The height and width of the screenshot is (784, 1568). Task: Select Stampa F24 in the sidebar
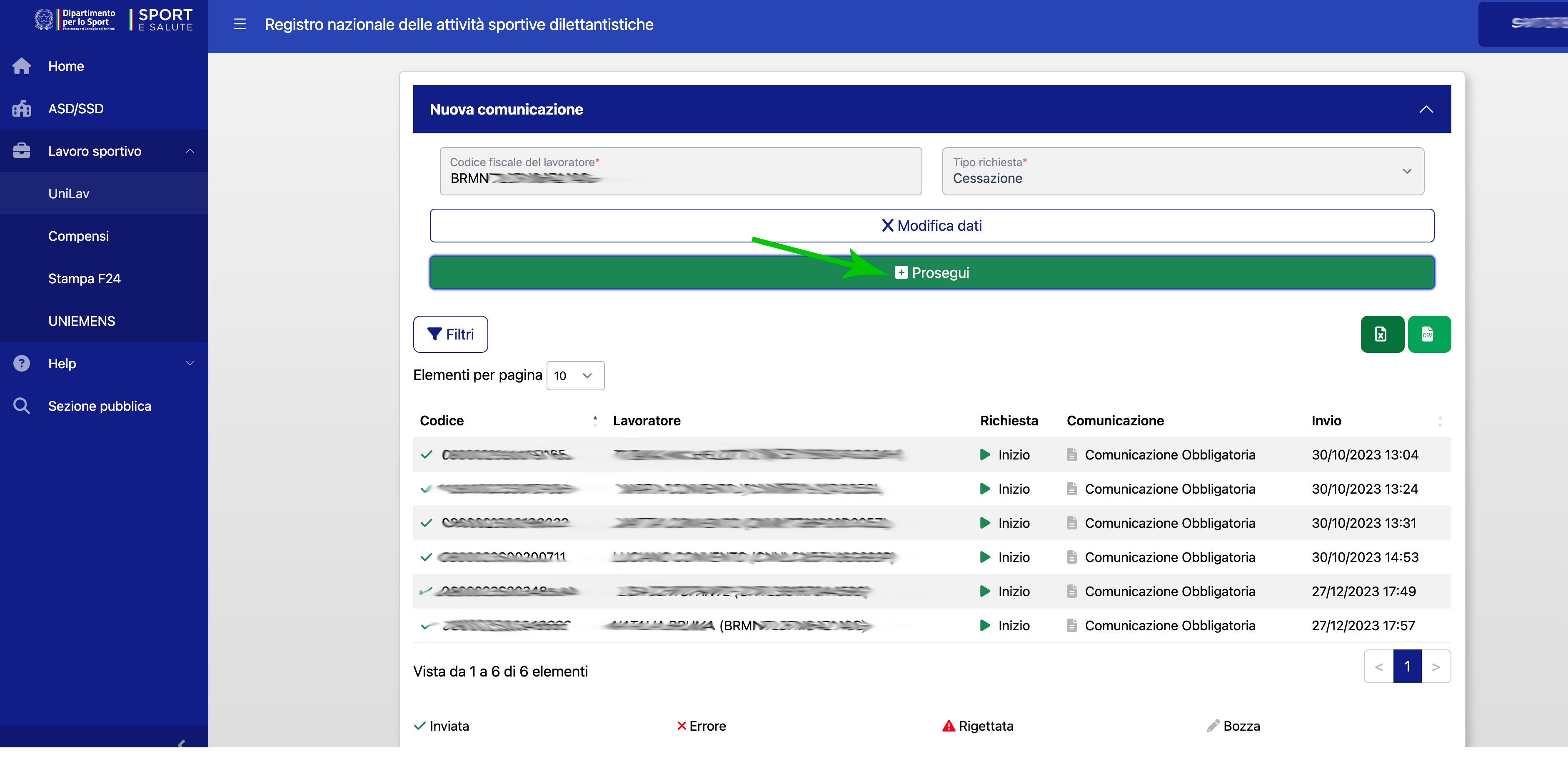[x=85, y=279]
